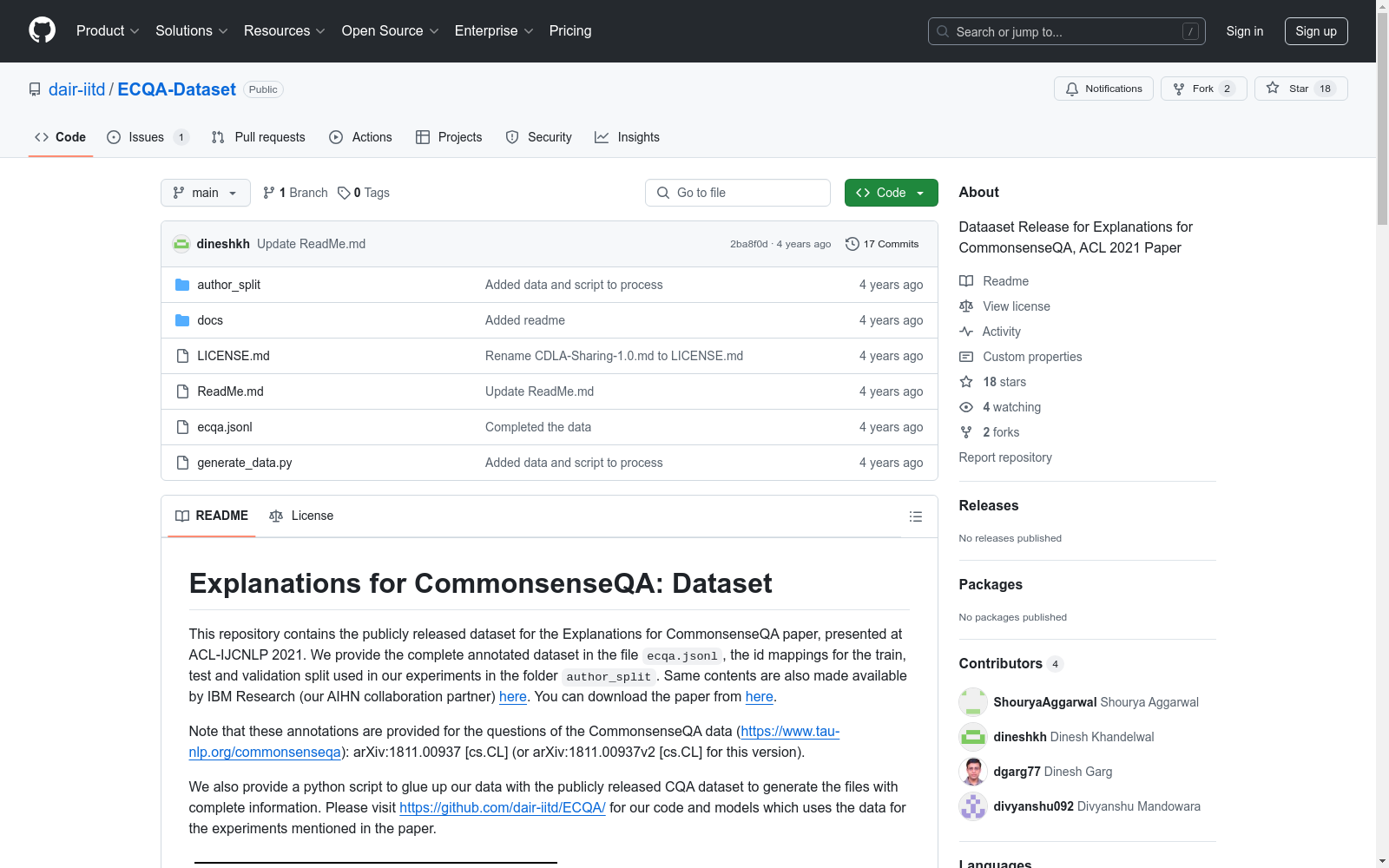Viewport: 1389px width, 868px height.
Task: Click the README outline list icon
Action: tap(915, 516)
